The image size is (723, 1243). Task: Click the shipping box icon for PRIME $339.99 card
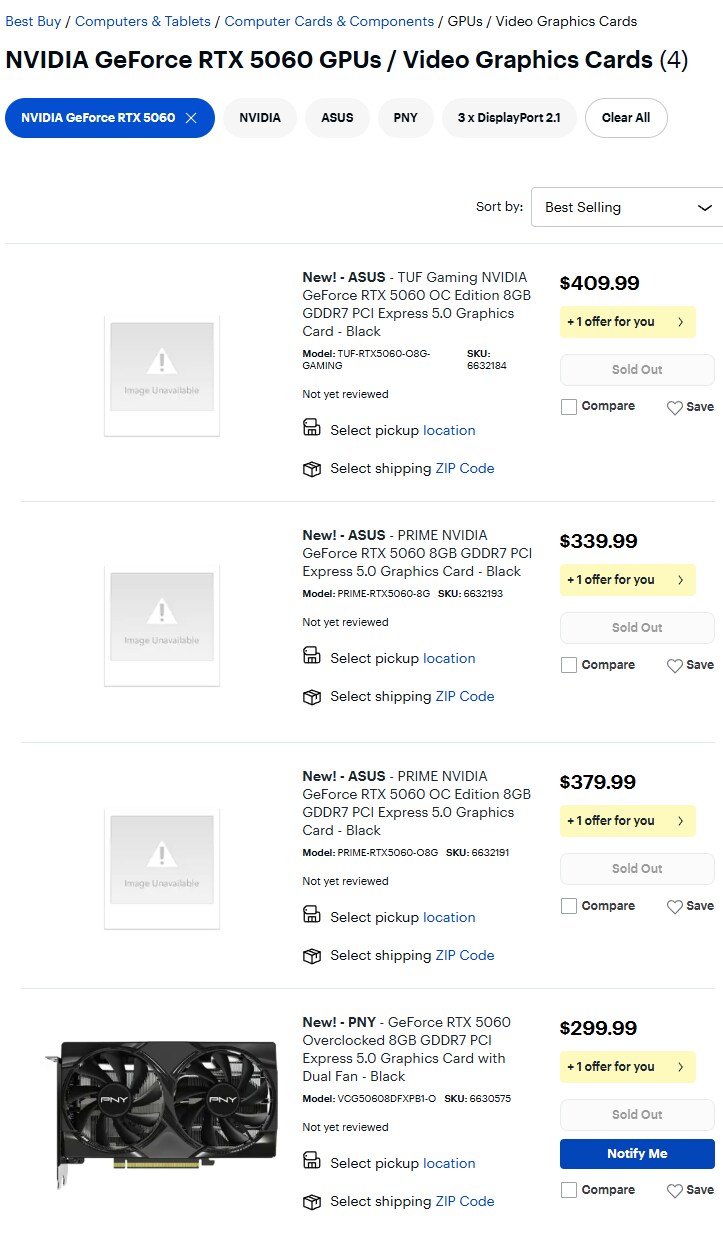(x=311, y=696)
